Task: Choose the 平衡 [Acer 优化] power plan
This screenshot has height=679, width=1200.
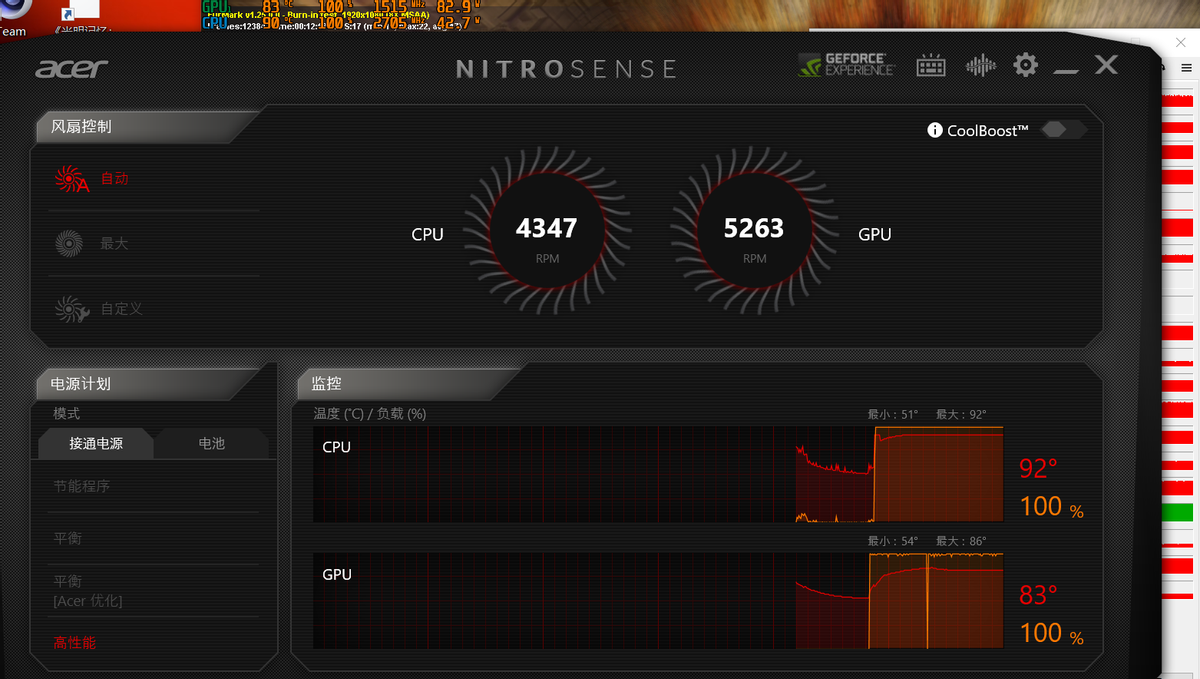Action: coord(88,591)
